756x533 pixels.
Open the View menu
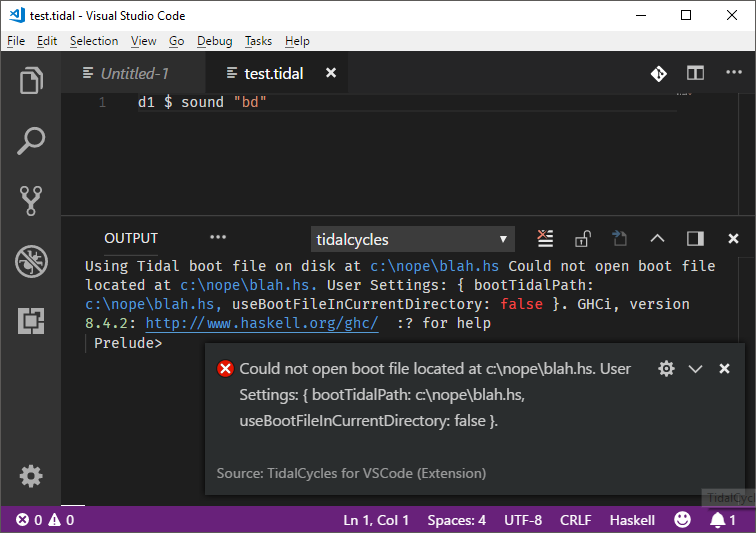pos(144,41)
